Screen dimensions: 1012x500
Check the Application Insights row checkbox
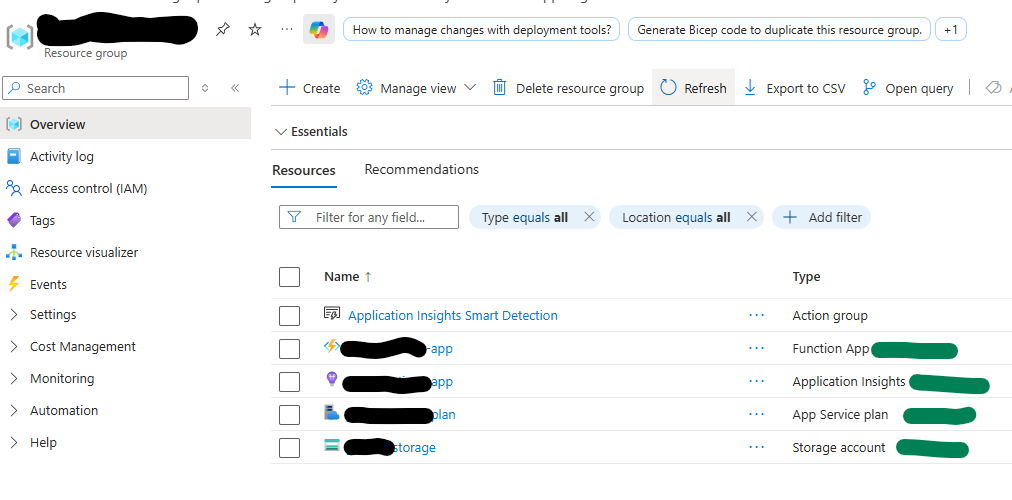coord(289,382)
